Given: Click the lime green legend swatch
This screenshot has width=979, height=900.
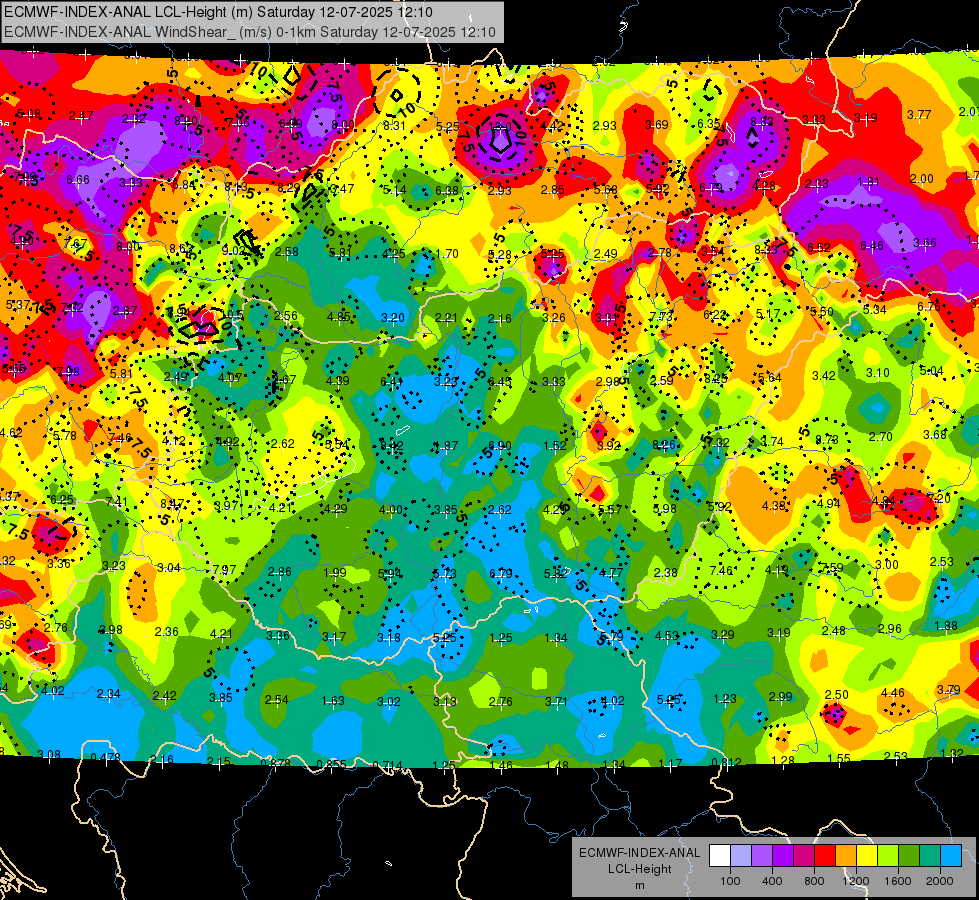Looking at the screenshot, I should click(x=888, y=856).
